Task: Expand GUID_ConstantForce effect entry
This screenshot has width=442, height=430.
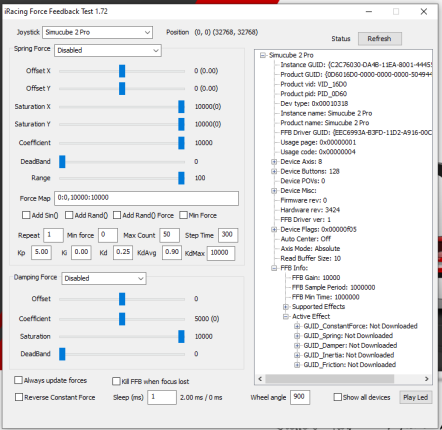Action: coord(297,326)
